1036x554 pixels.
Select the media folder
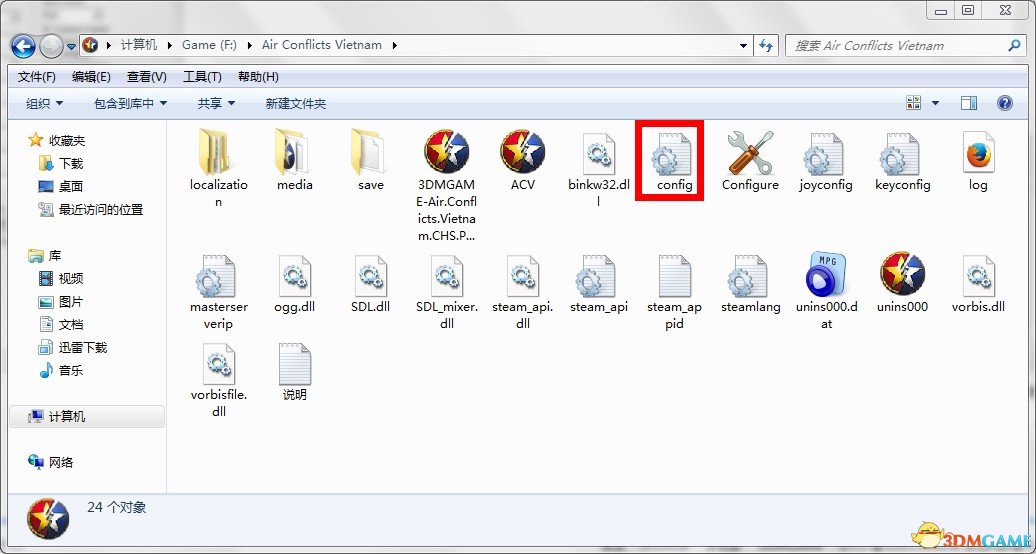(x=294, y=161)
